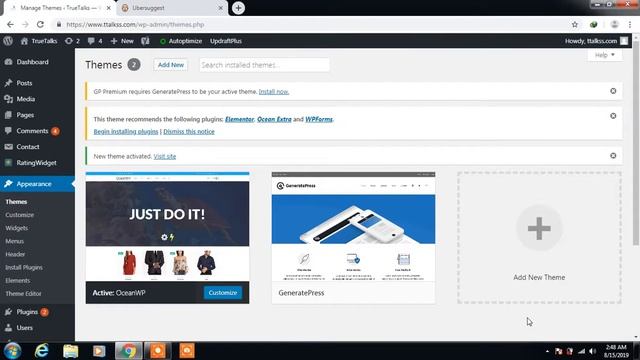
Task: Open Theme Editor under Appearance
Action: (x=23, y=293)
